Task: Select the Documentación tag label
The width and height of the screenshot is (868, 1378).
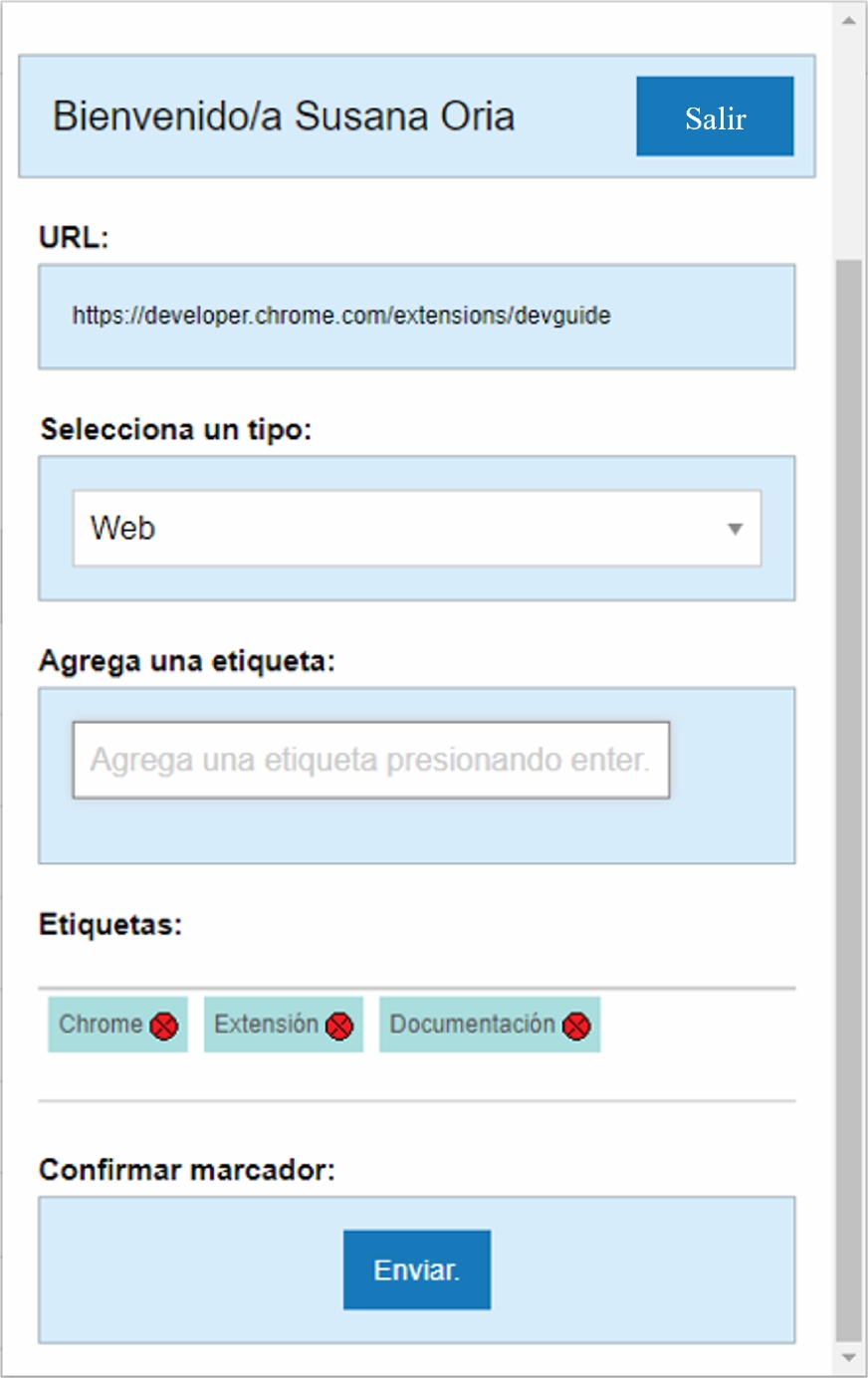Action: coord(472,1025)
